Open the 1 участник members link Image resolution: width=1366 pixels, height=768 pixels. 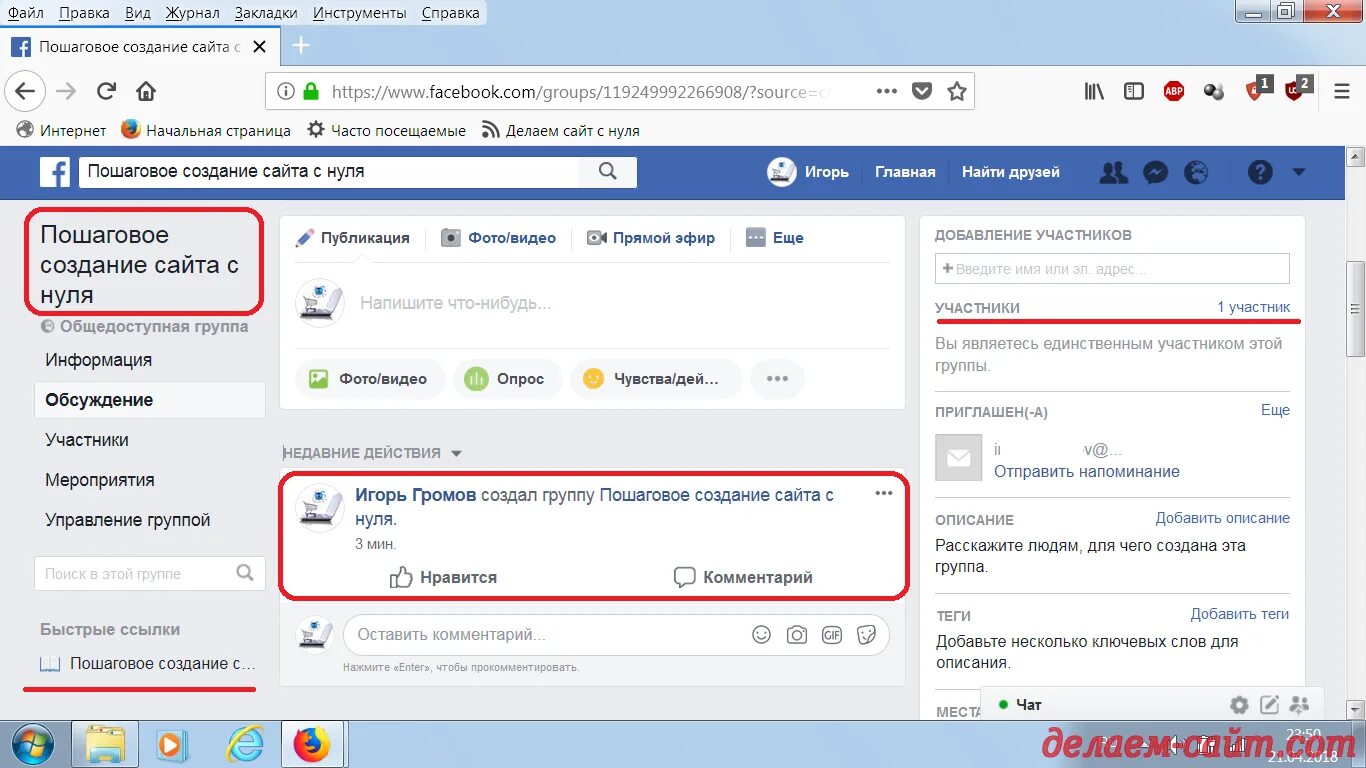click(1253, 307)
